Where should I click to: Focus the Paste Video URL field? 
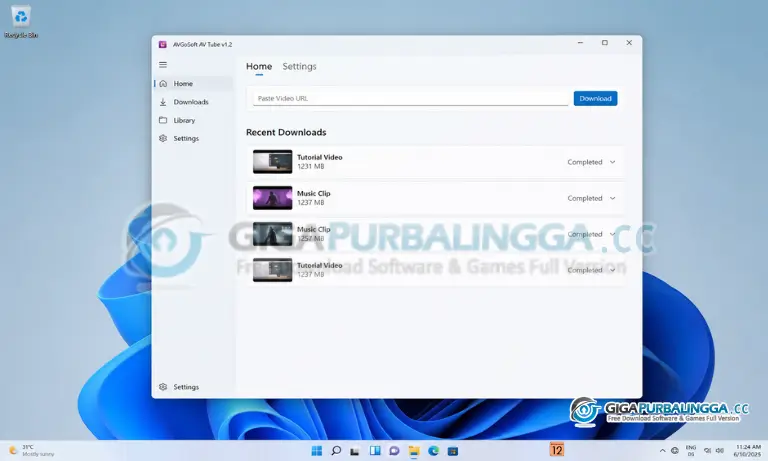point(410,98)
